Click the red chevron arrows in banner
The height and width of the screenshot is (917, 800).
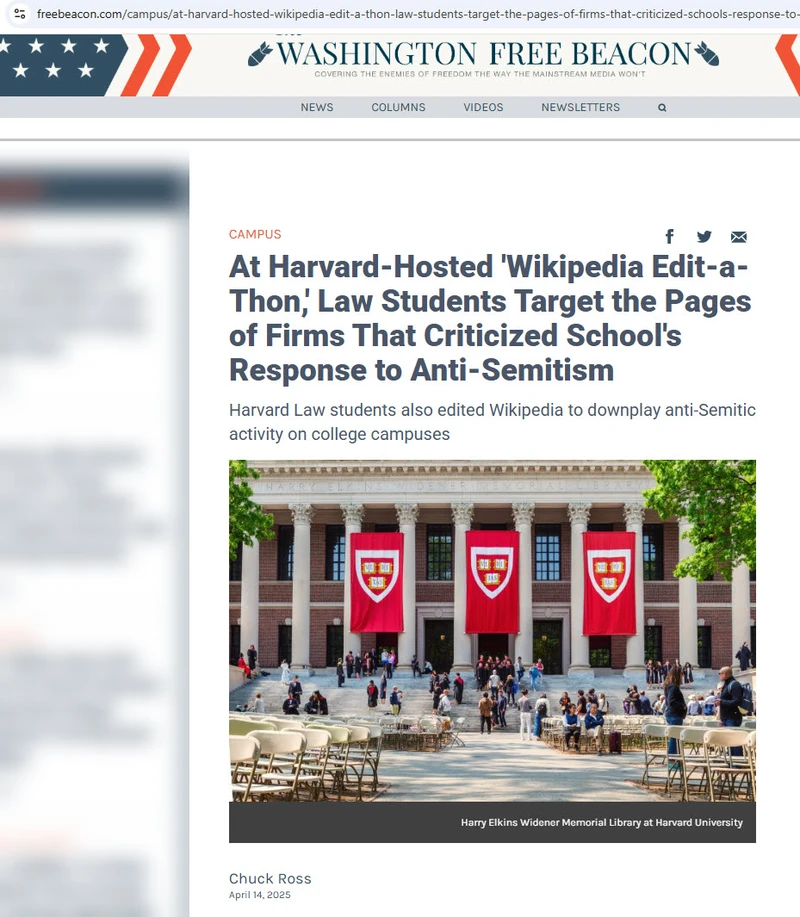pos(157,65)
